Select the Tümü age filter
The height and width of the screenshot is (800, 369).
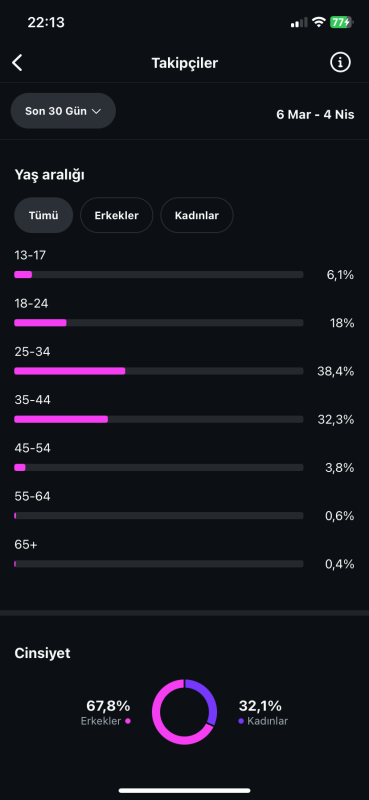click(x=43, y=215)
